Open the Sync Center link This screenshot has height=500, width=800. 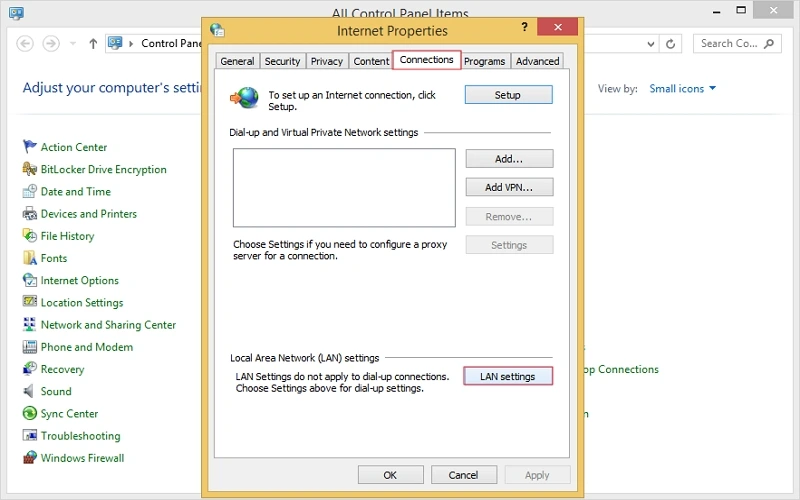point(69,414)
